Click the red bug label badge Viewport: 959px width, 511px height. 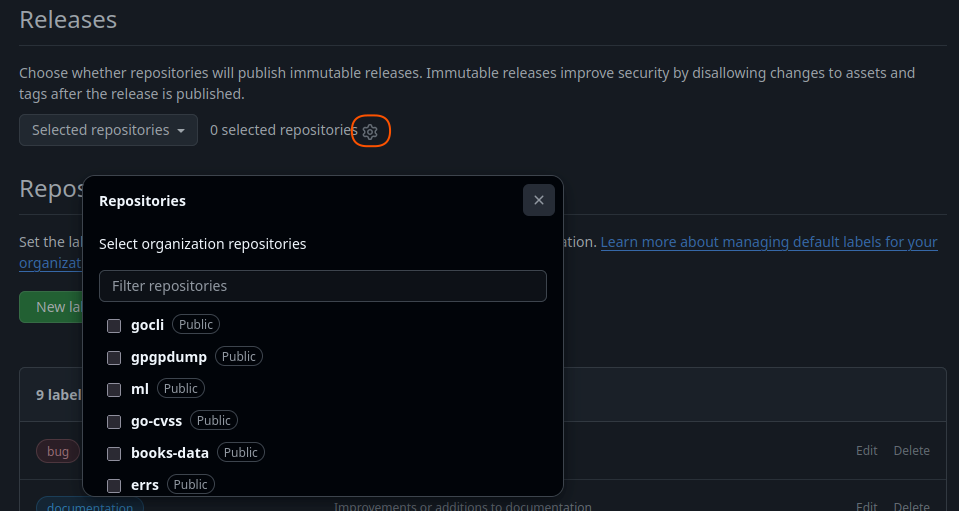58,451
